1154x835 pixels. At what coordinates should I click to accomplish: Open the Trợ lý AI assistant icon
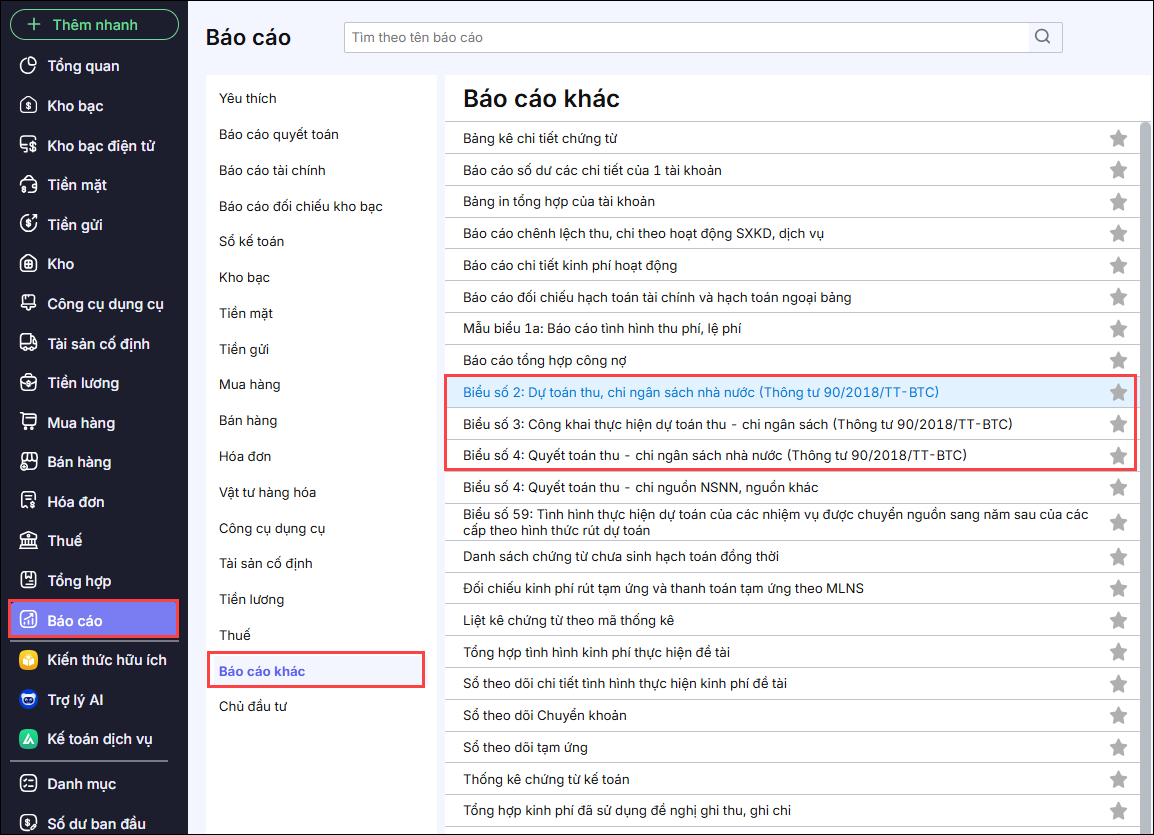pyautogui.click(x=29, y=700)
